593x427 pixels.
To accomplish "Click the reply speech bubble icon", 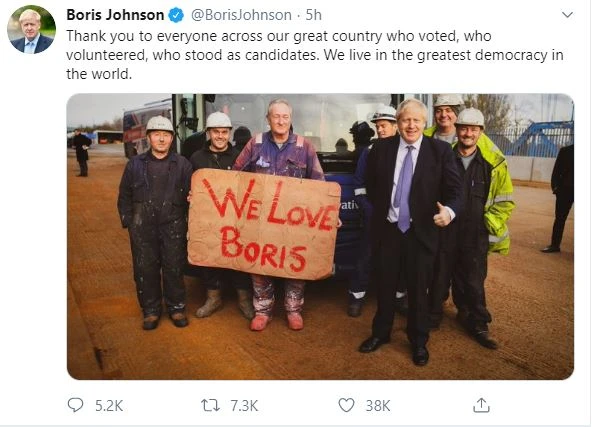I will pos(75,405).
